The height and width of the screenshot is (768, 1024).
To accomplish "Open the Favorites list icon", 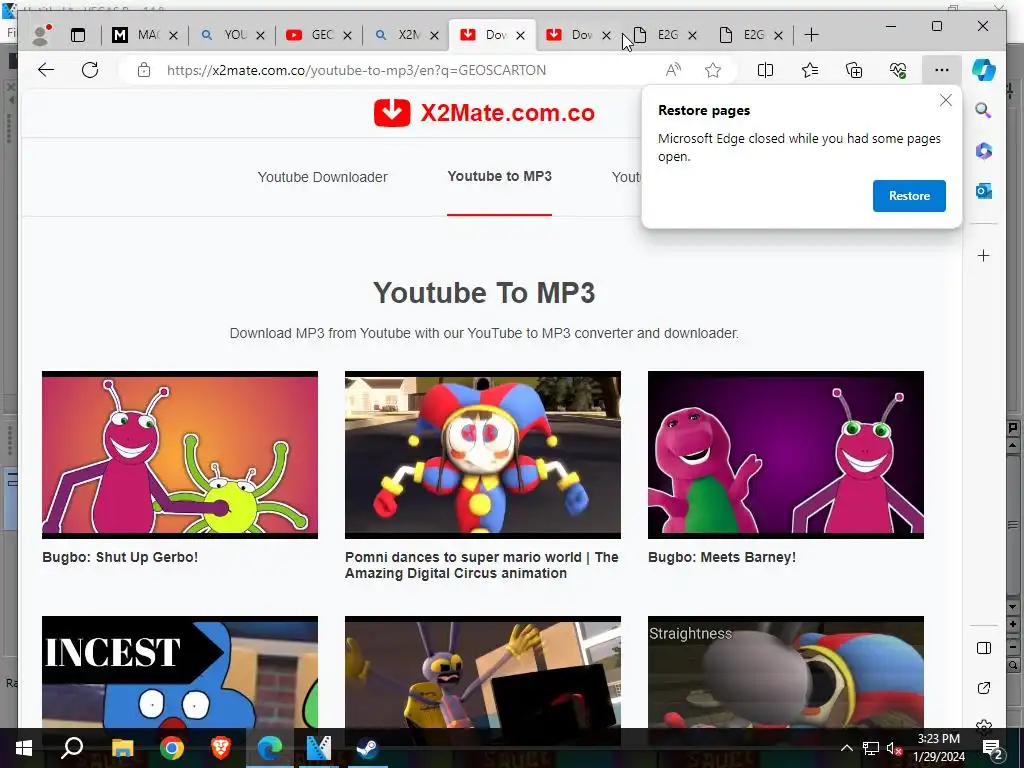I will (810, 70).
